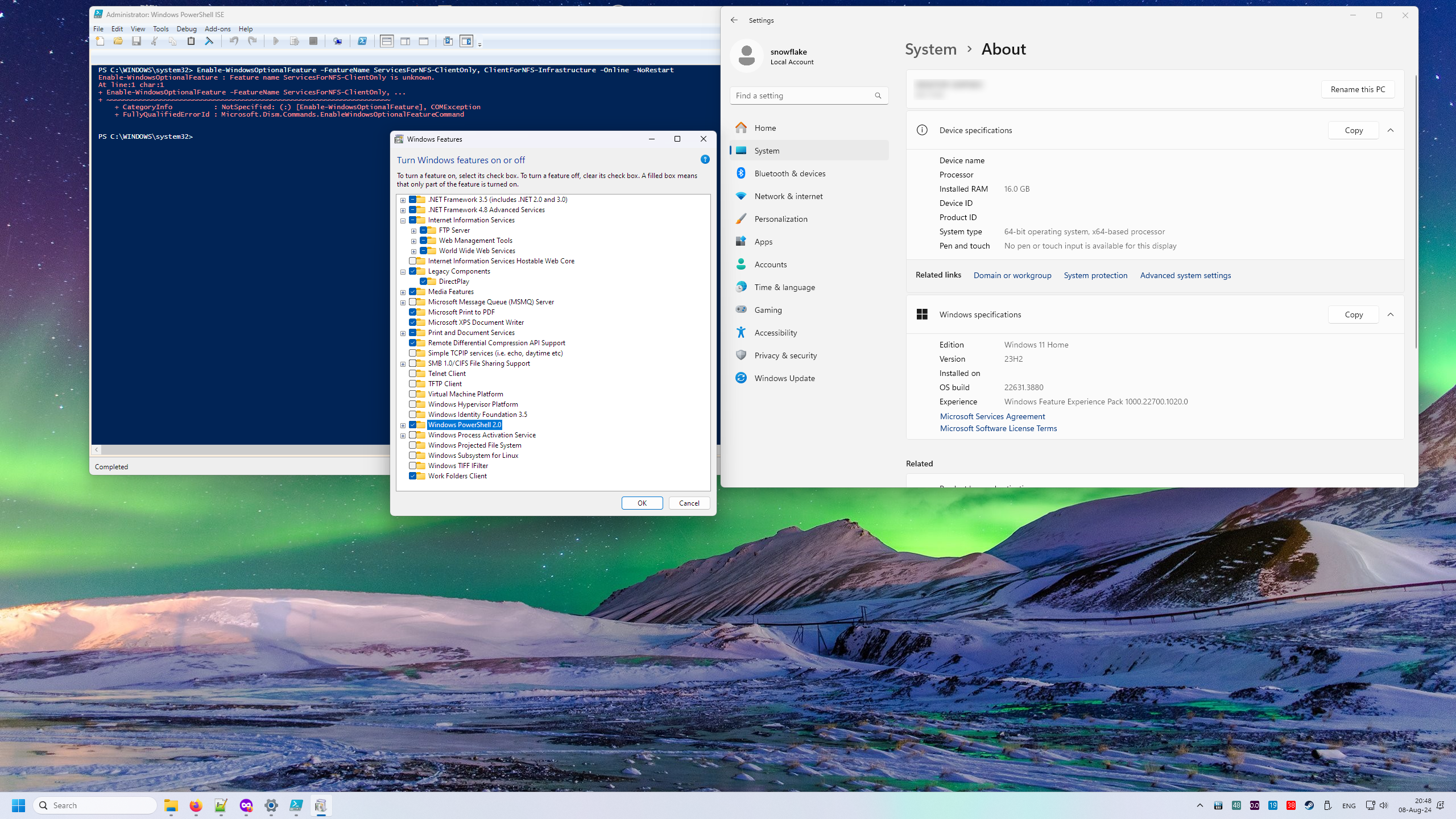The image size is (1456, 819).
Task: Click OK in Windows Features dialog
Action: [642, 503]
